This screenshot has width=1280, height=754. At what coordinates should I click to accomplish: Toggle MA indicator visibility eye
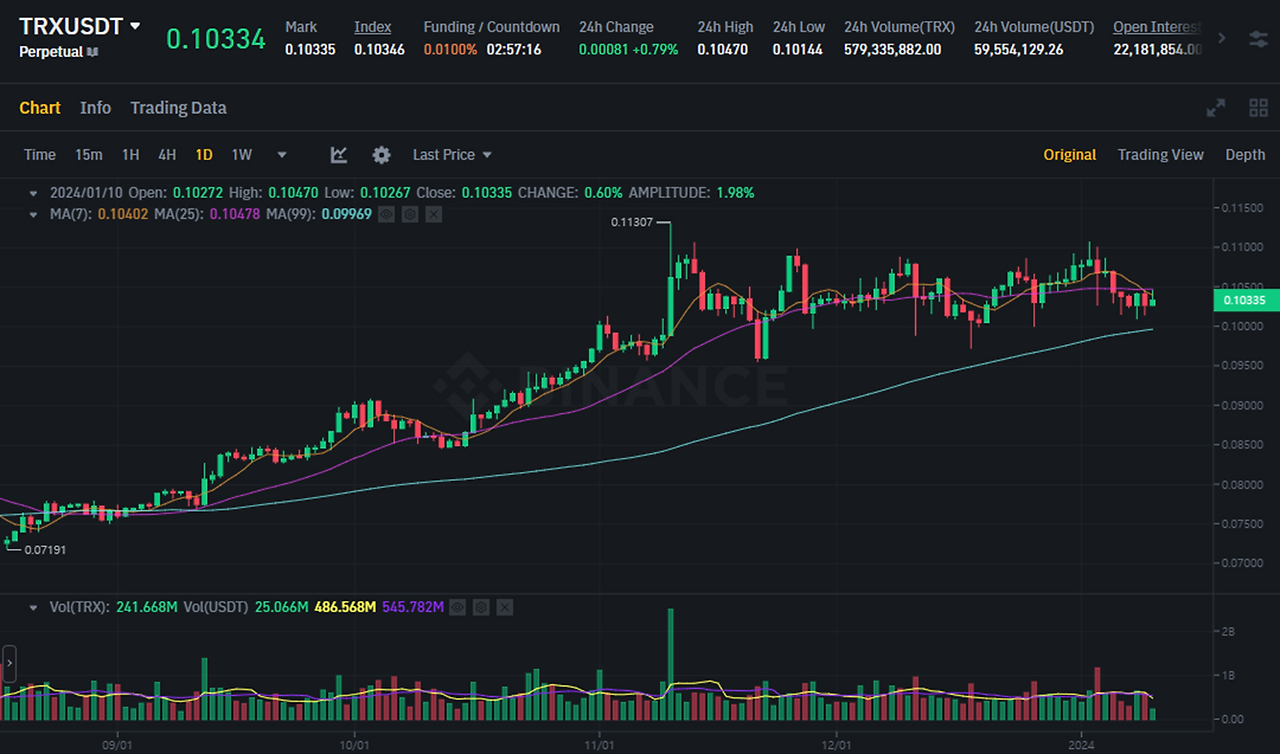pos(386,214)
